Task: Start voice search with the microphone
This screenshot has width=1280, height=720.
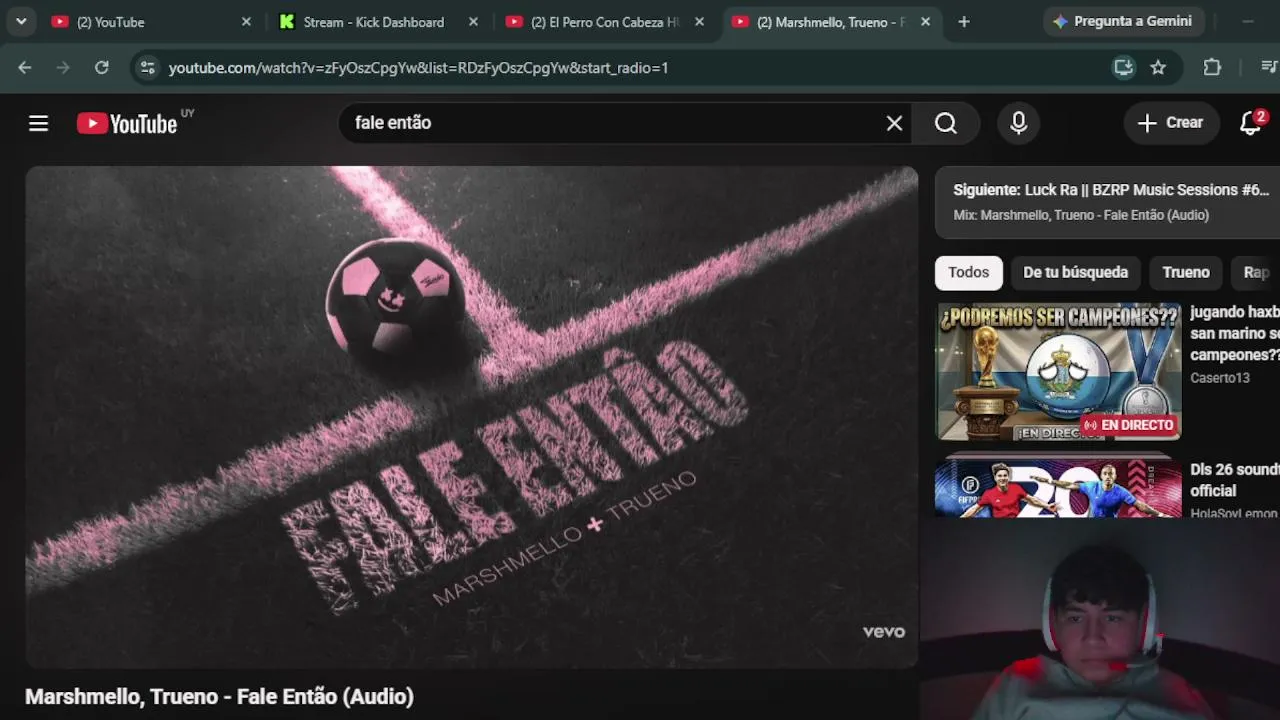Action: [1018, 123]
